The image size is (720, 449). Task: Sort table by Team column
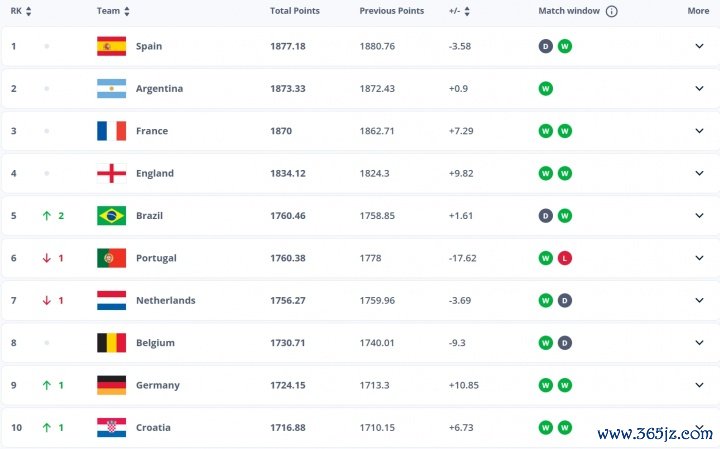point(126,11)
